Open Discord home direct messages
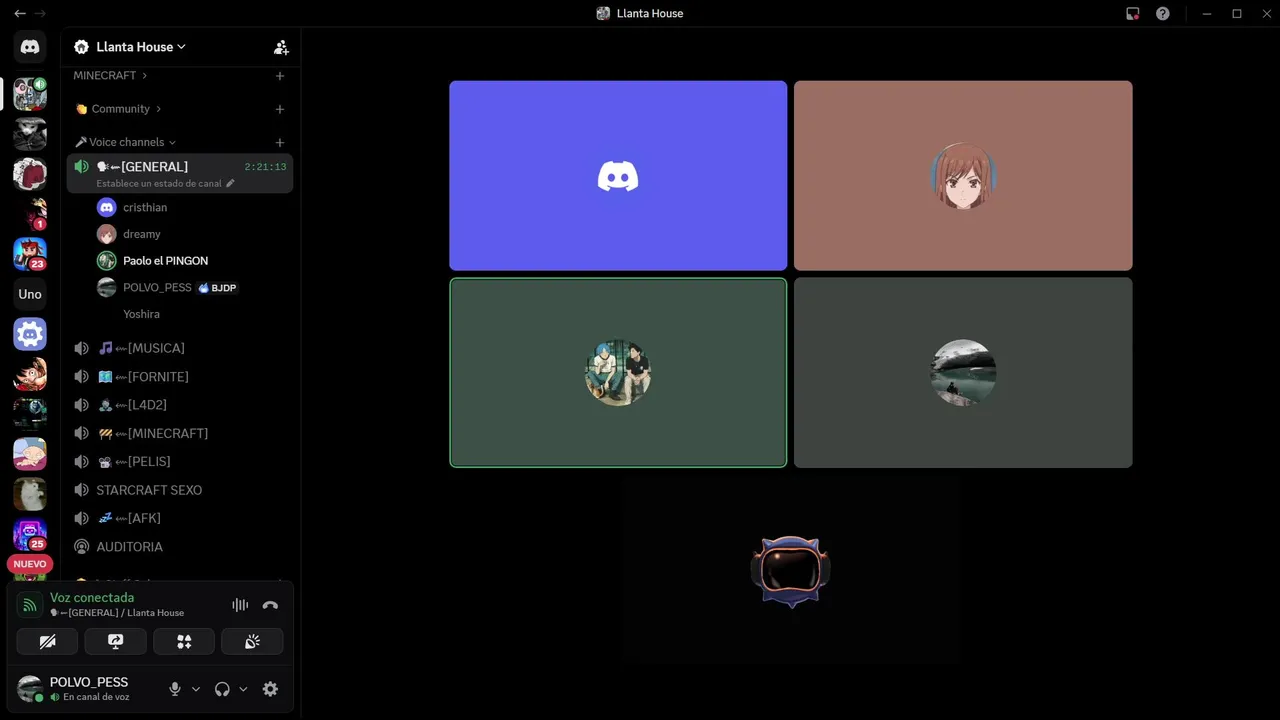1280x720 pixels. (x=30, y=47)
